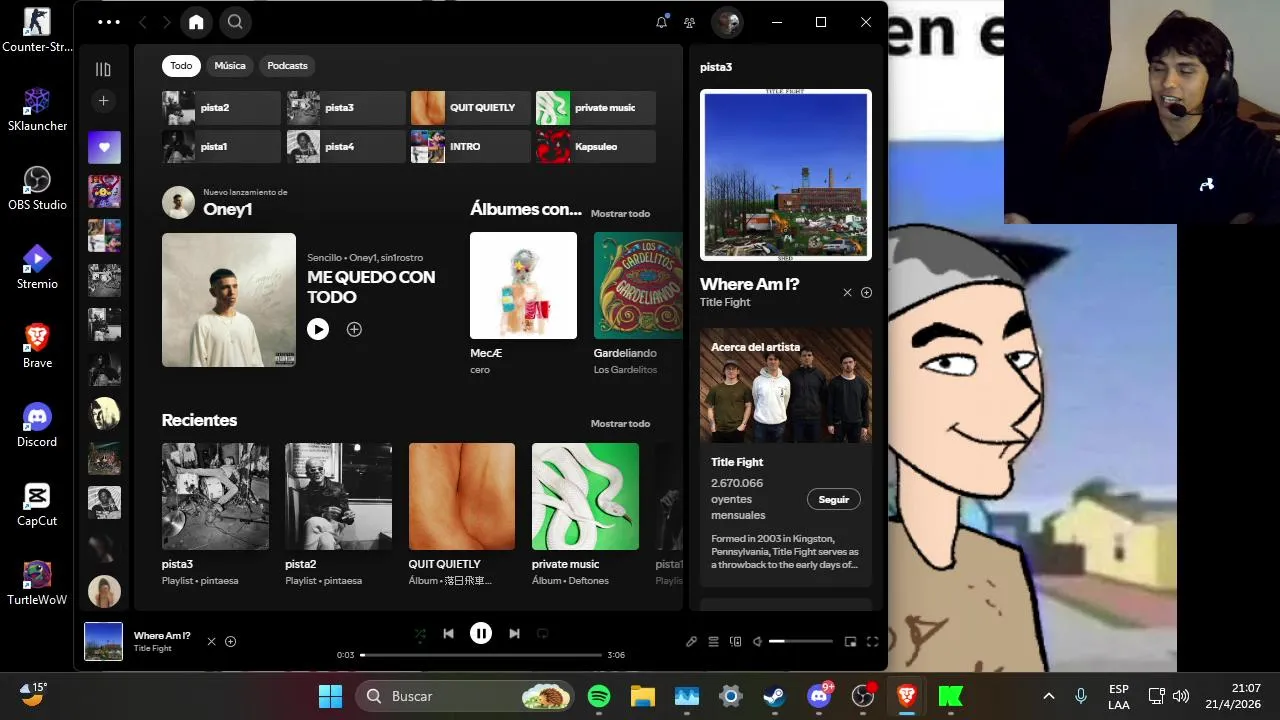Open the user profile avatar
Viewport: 1280px width, 720px height.
727,22
